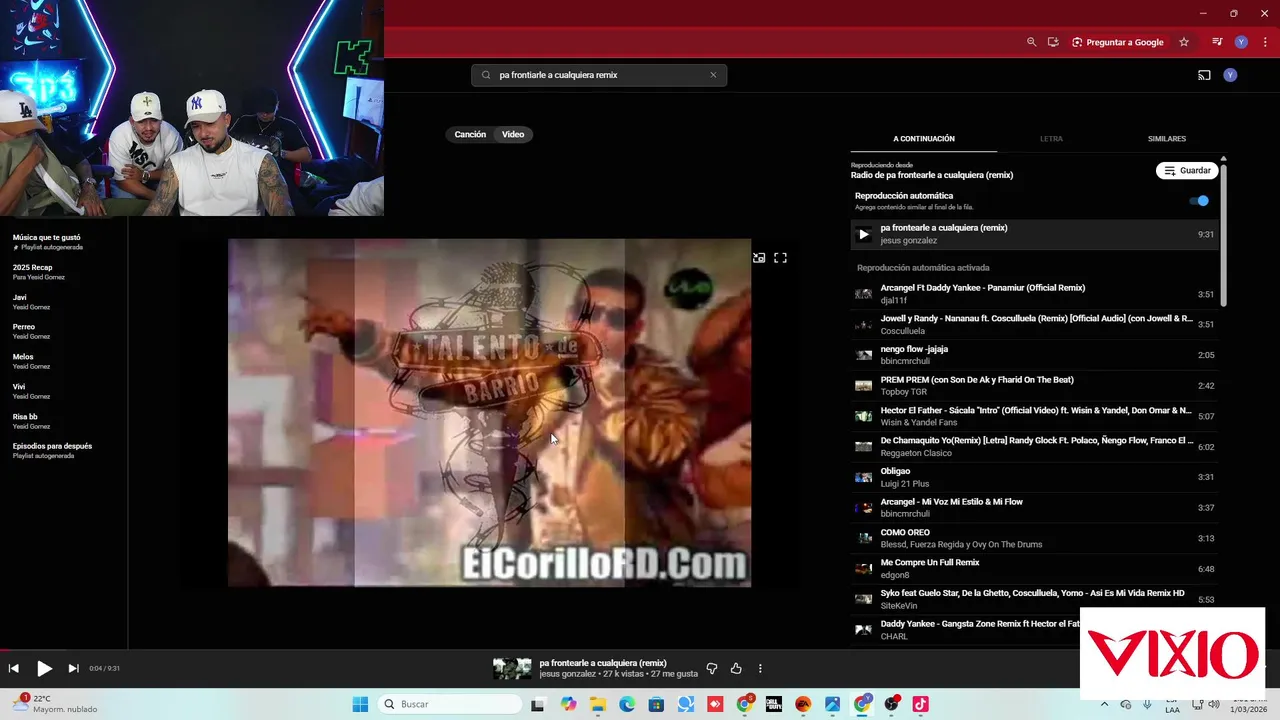Open Microsoft Edge from the taskbar

coord(627,704)
